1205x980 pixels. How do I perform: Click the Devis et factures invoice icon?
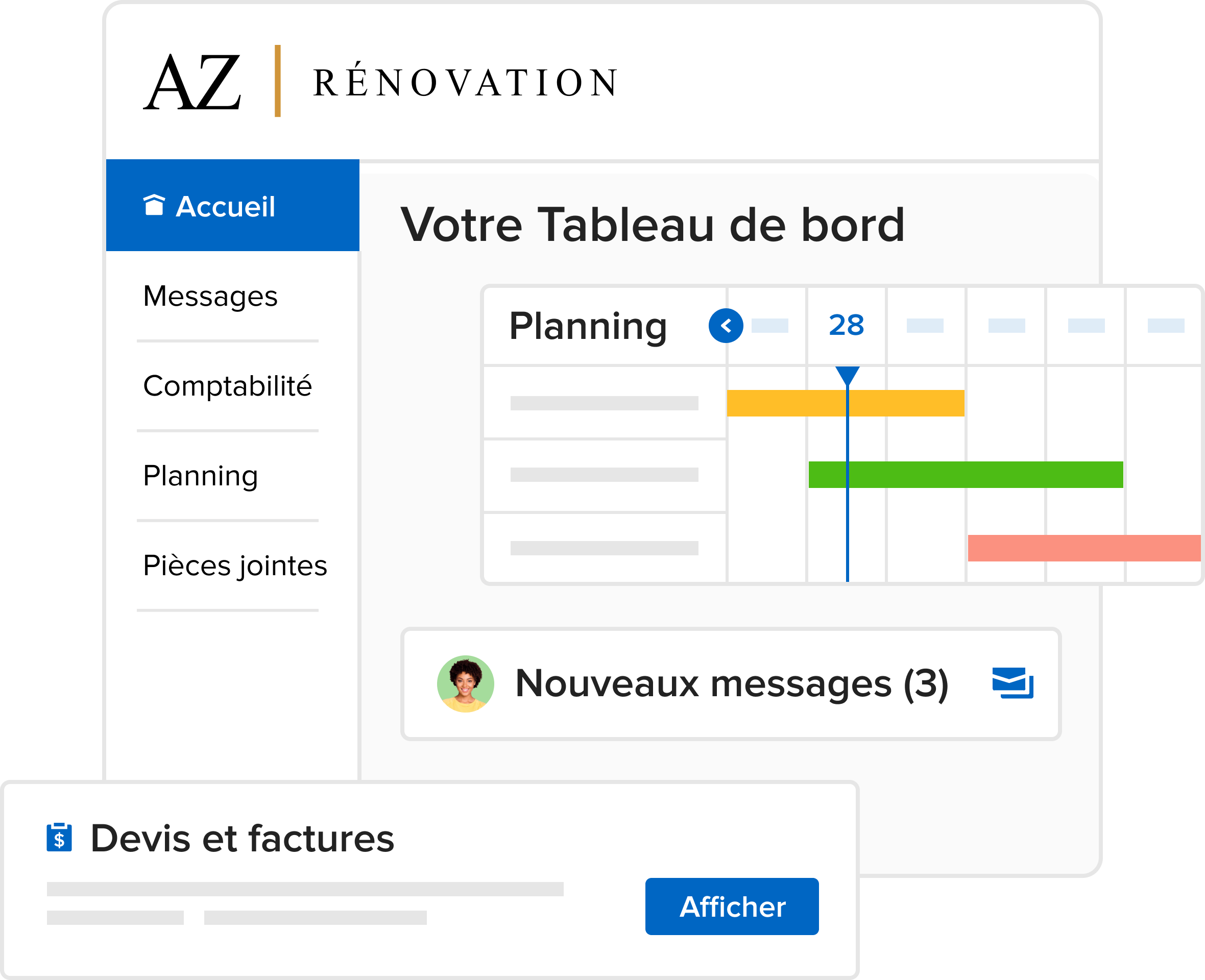pyautogui.click(x=59, y=838)
